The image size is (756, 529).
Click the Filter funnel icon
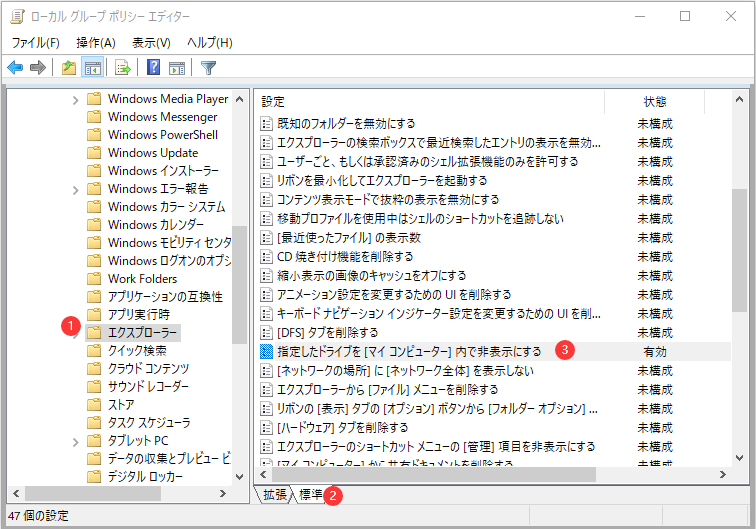tap(208, 68)
